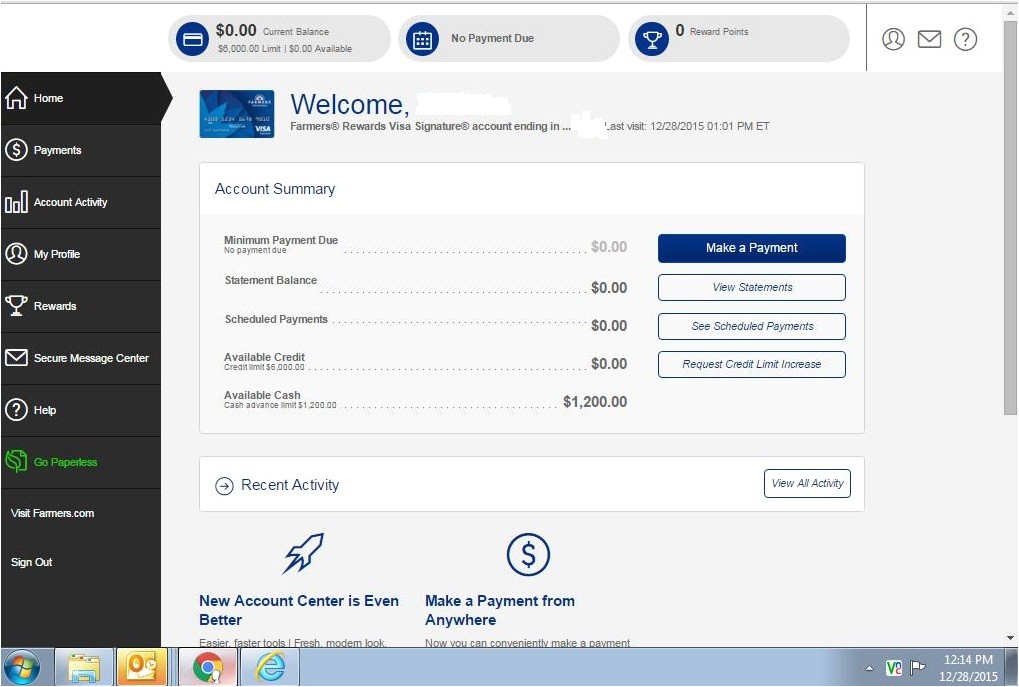The height and width of the screenshot is (687, 1019).
Task: Open Rewards in sidebar menu
Action: click(x=55, y=306)
